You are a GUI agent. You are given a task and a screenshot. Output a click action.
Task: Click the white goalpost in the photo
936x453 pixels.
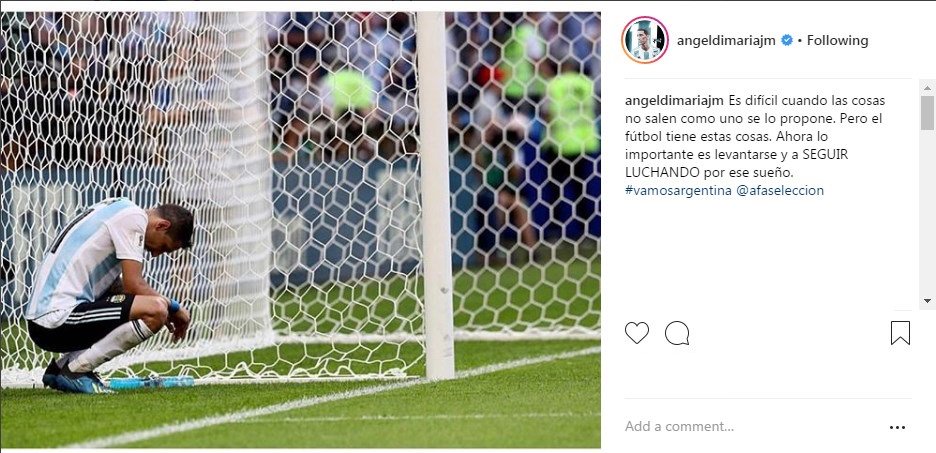(x=435, y=196)
